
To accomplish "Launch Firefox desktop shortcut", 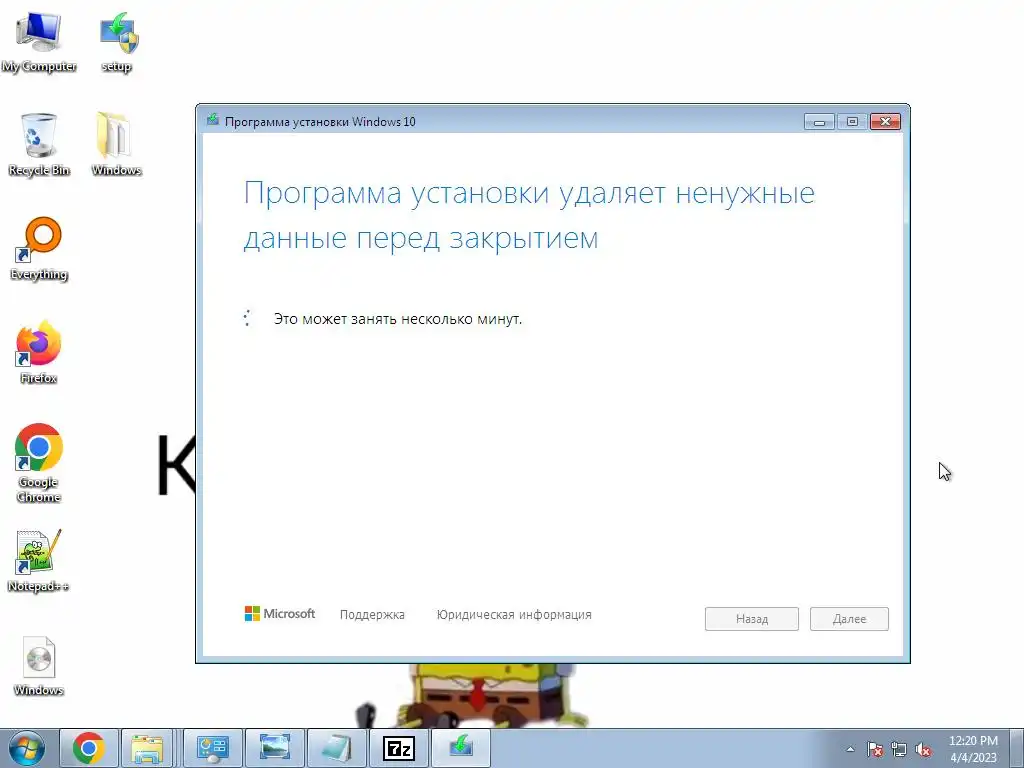I will click(39, 352).
